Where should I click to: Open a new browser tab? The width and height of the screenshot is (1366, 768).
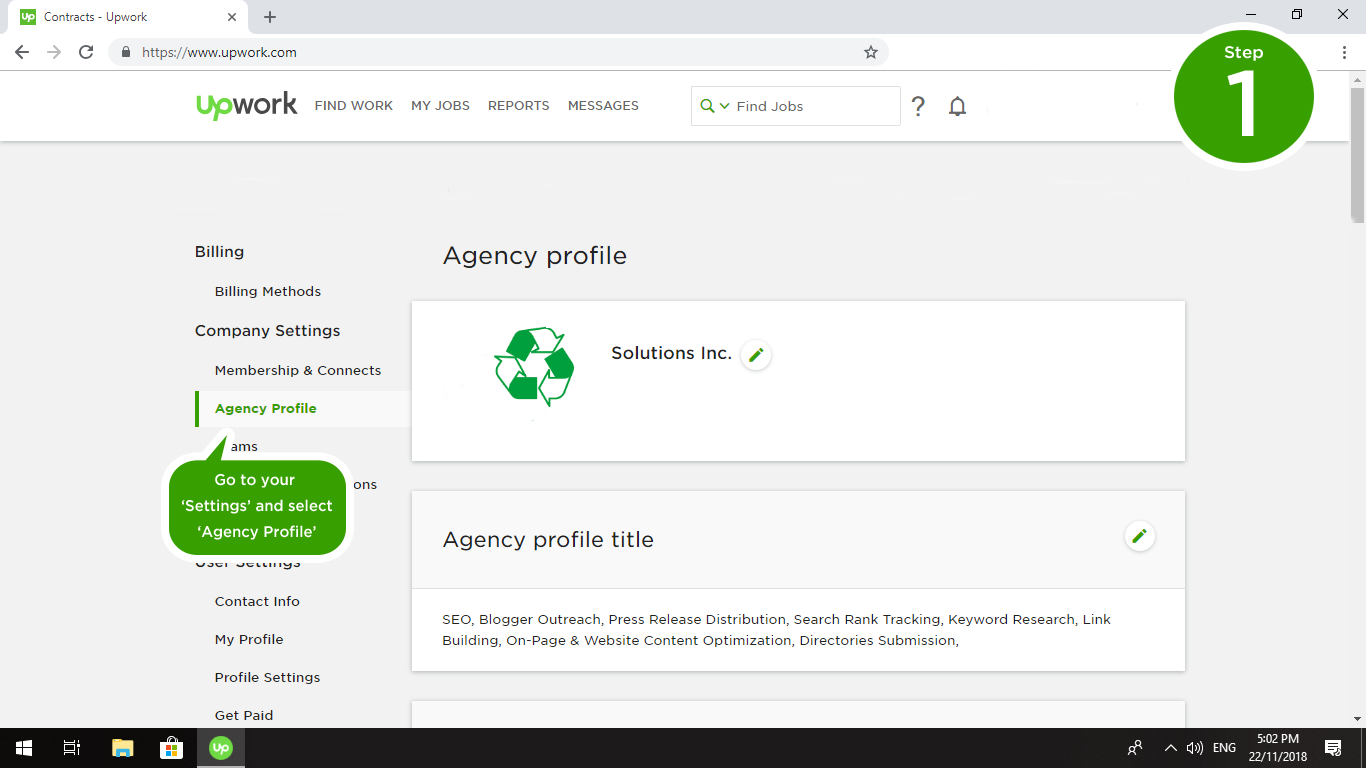click(x=270, y=17)
